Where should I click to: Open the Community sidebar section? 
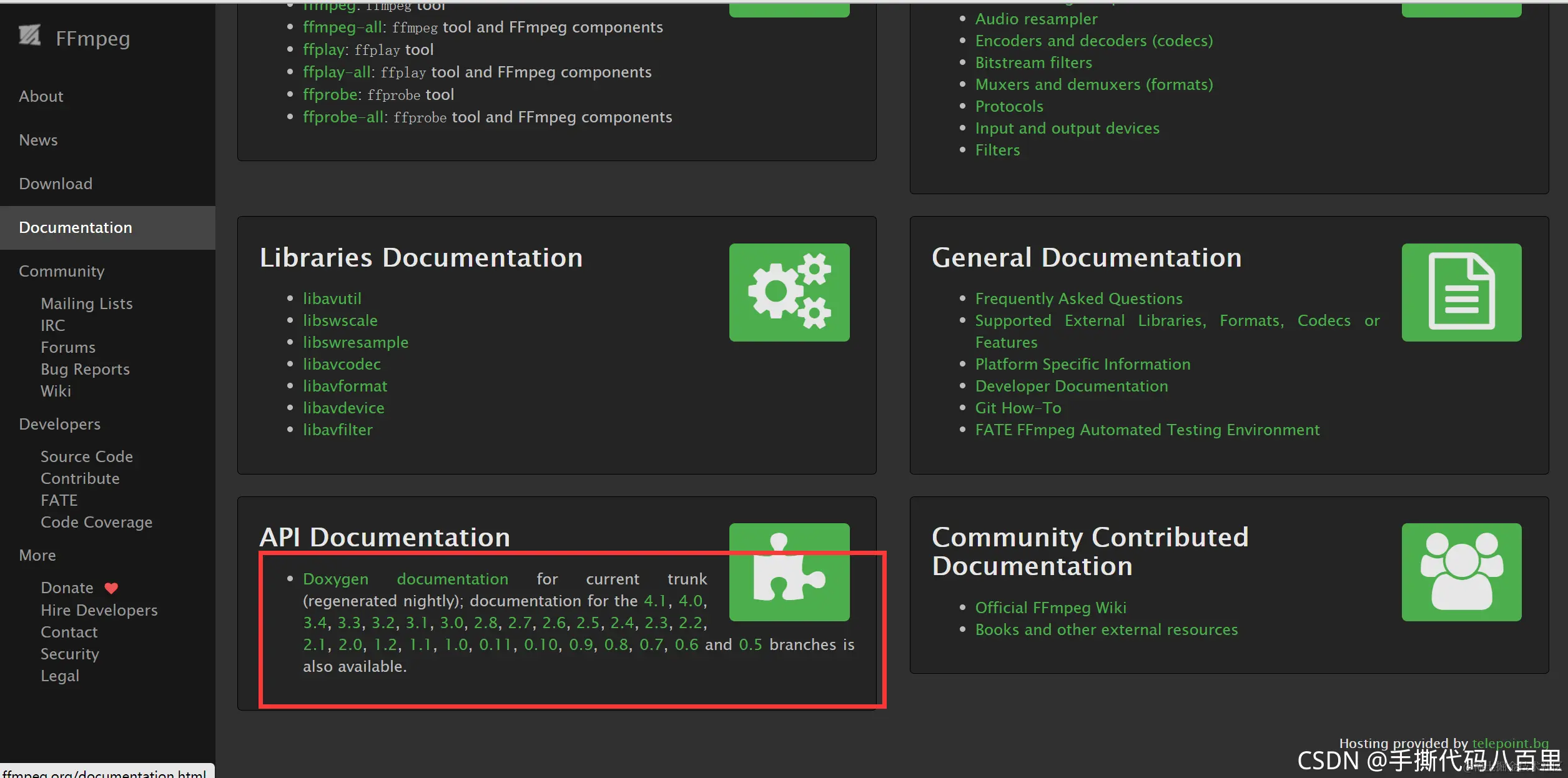(x=62, y=271)
